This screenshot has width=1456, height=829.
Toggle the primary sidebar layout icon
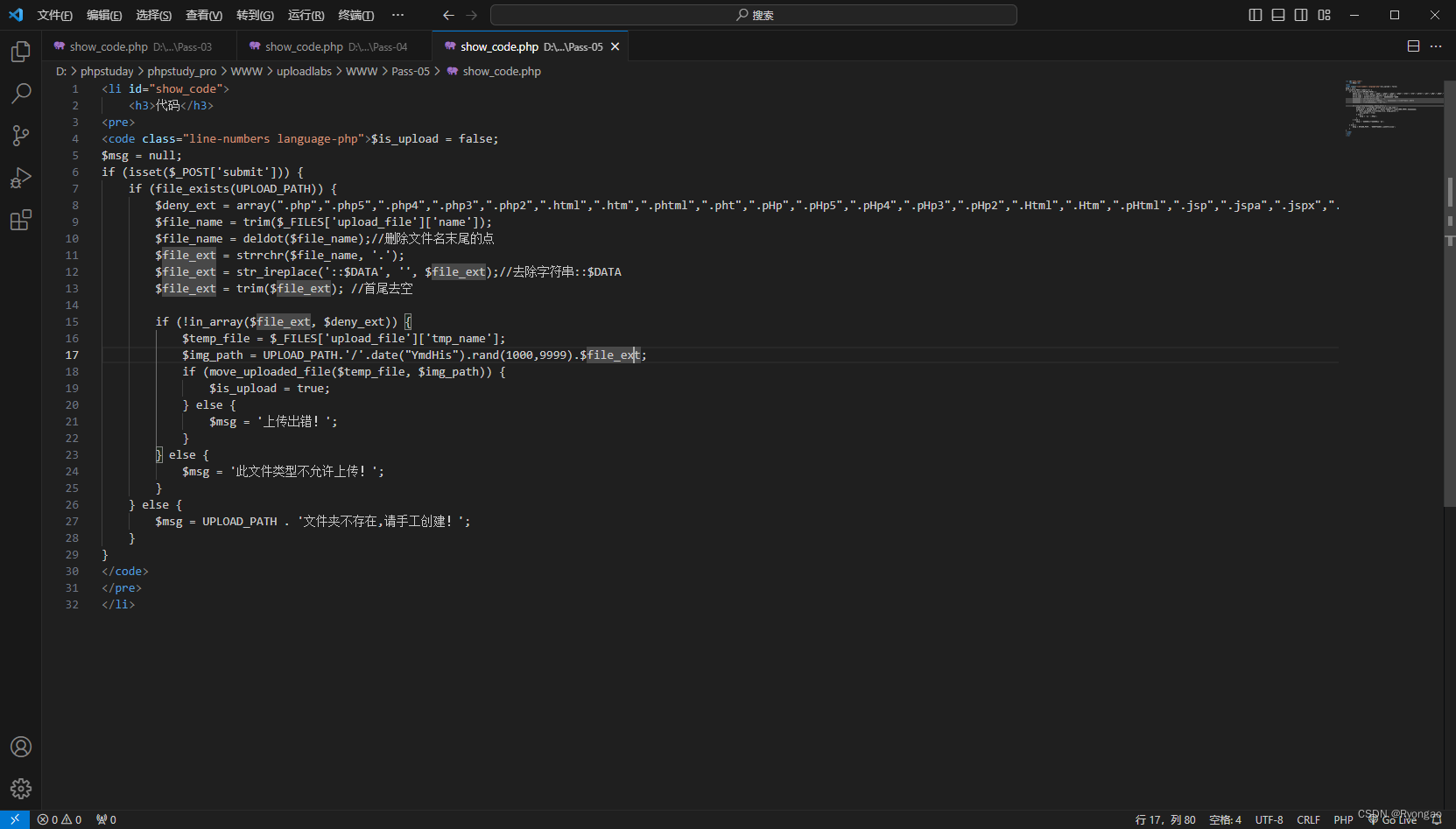pyautogui.click(x=1256, y=15)
